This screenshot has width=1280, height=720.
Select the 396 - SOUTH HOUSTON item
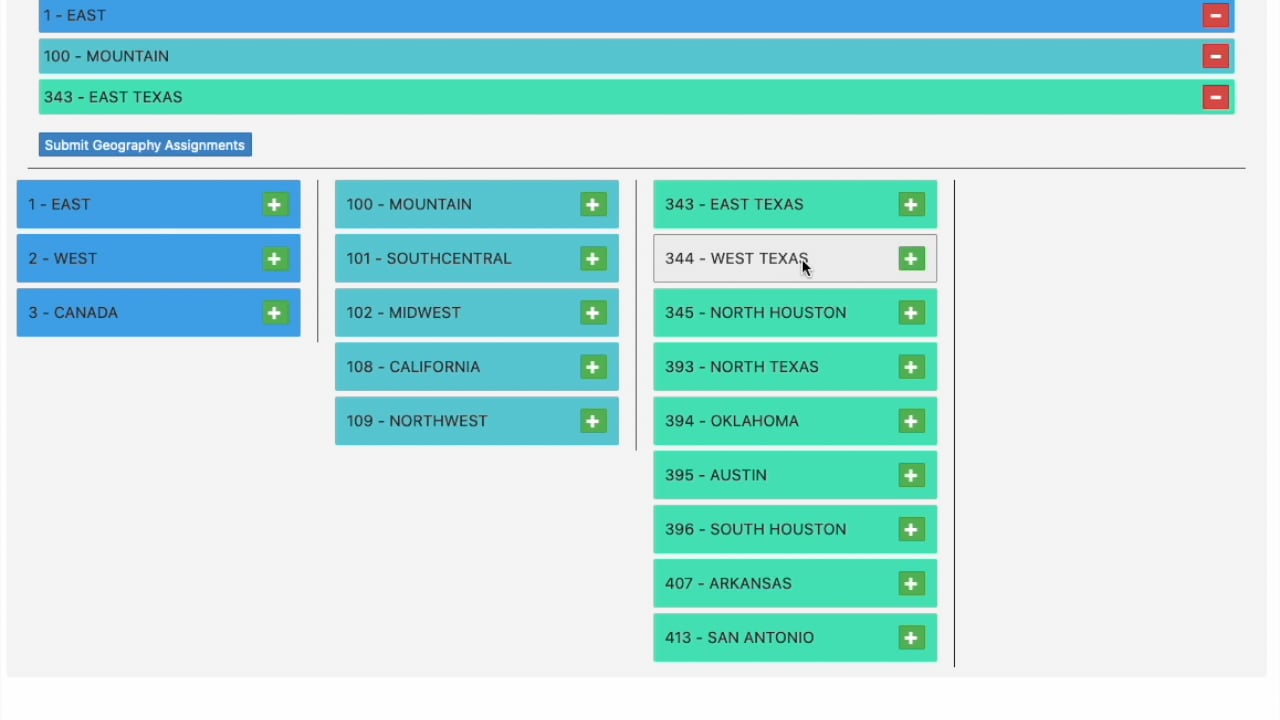point(795,529)
